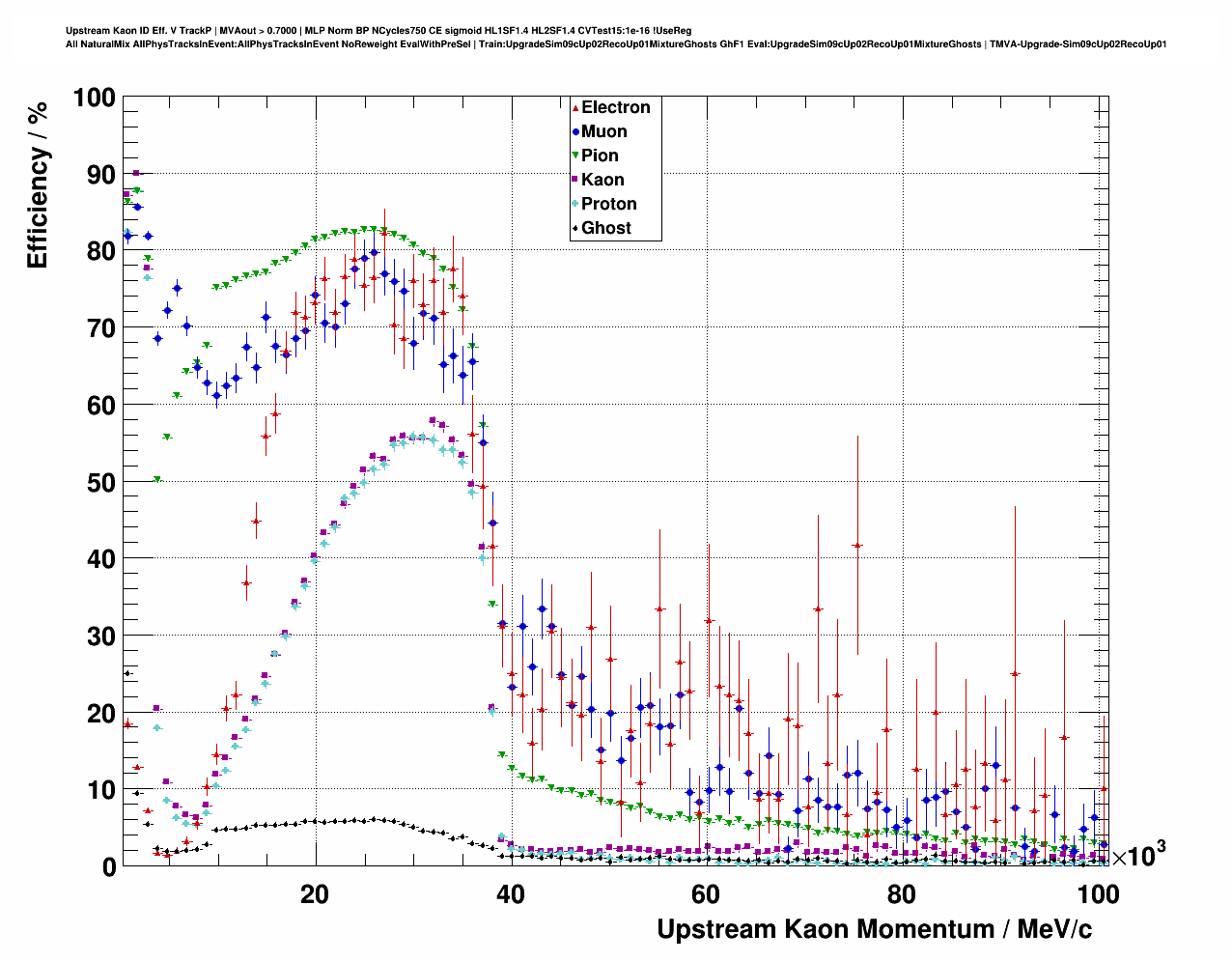Click the red triangle Electron legend marker
The height and width of the screenshot is (962, 1232).
(576, 108)
